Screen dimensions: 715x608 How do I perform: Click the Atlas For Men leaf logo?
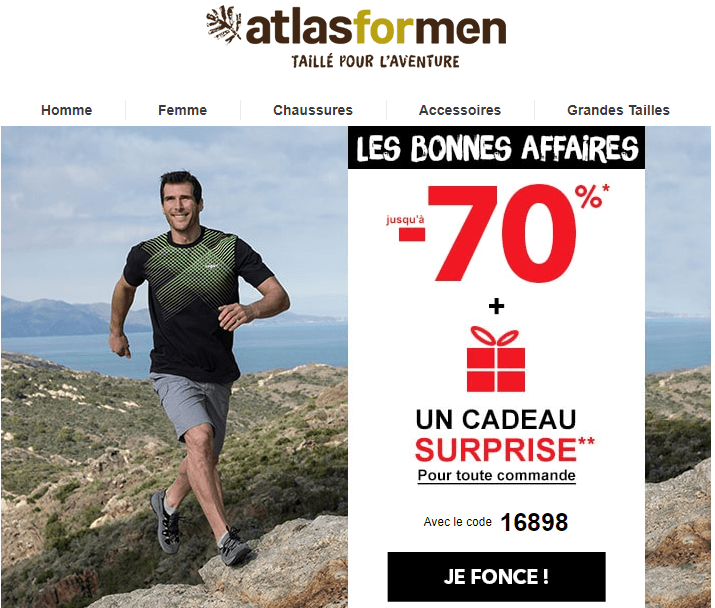coord(223,25)
